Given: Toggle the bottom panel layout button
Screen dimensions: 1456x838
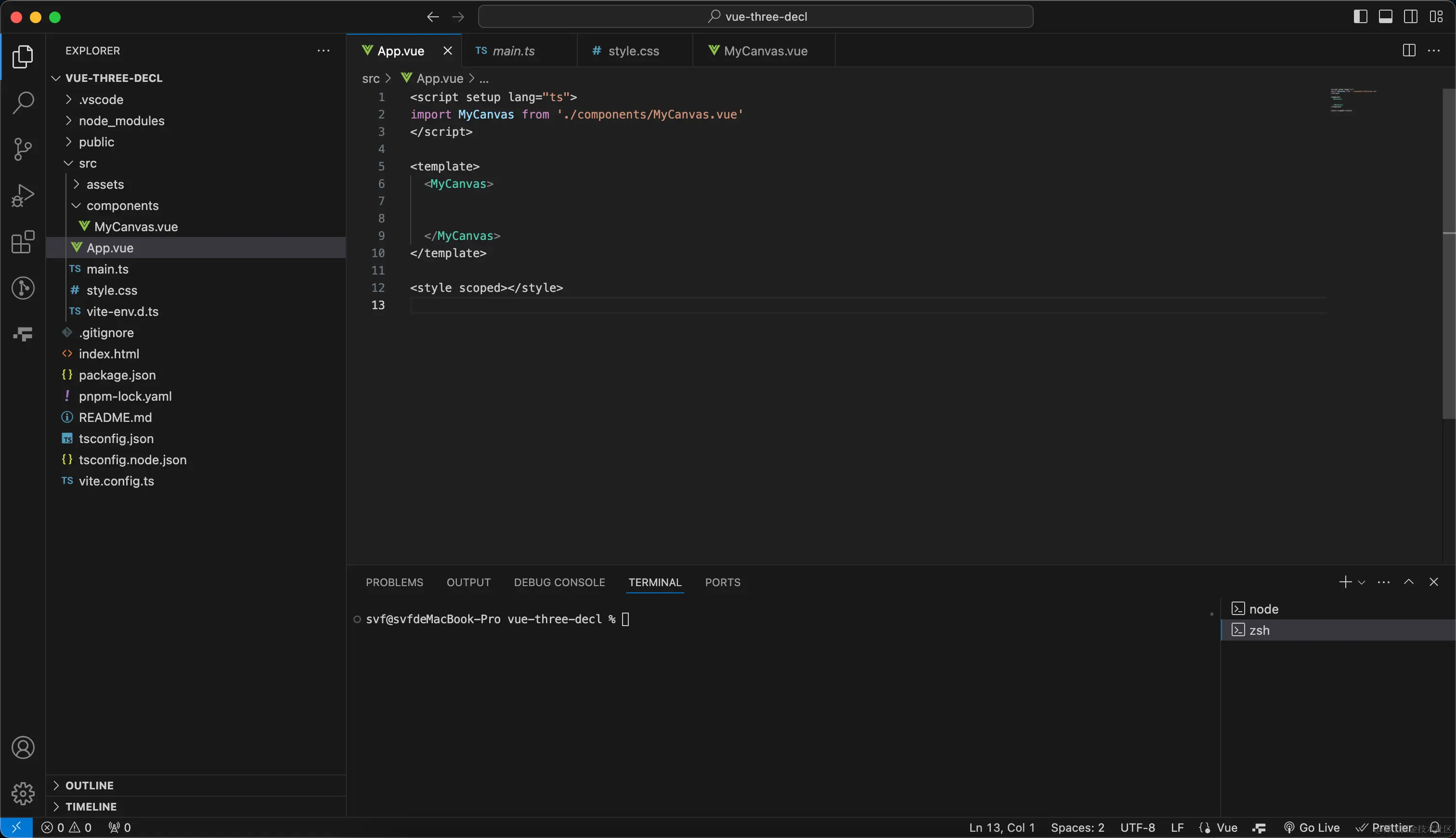Looking at the screenshot, I should 1385,17.
